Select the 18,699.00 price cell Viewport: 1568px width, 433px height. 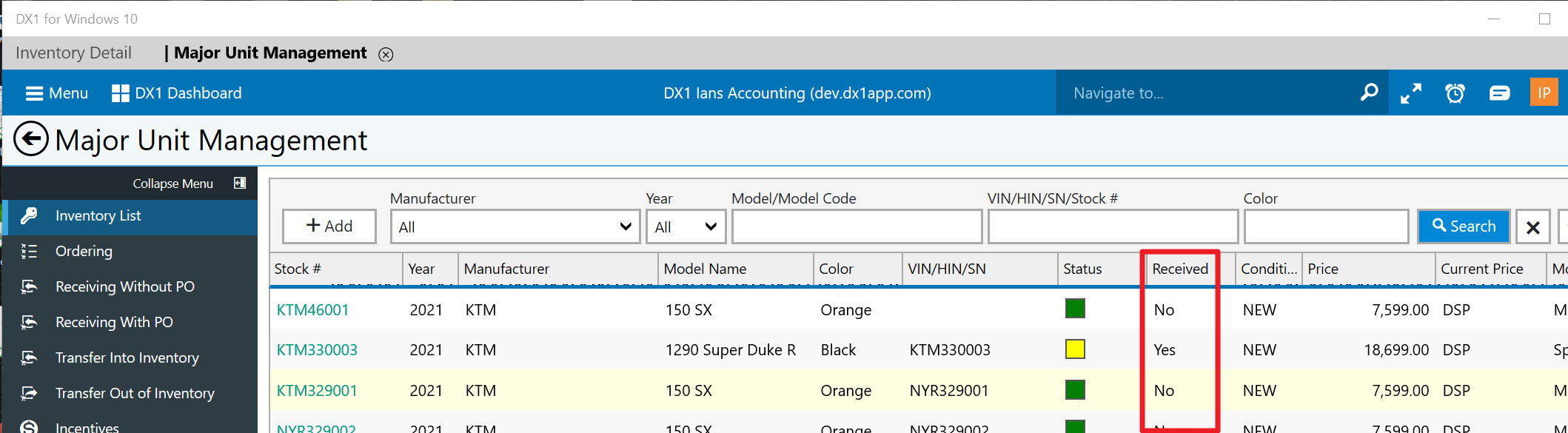(1396, 350)
